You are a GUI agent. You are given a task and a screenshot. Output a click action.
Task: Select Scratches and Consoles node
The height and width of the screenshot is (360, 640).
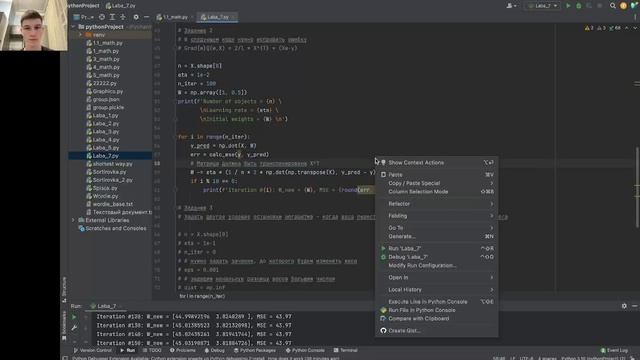tap(112, 229)
